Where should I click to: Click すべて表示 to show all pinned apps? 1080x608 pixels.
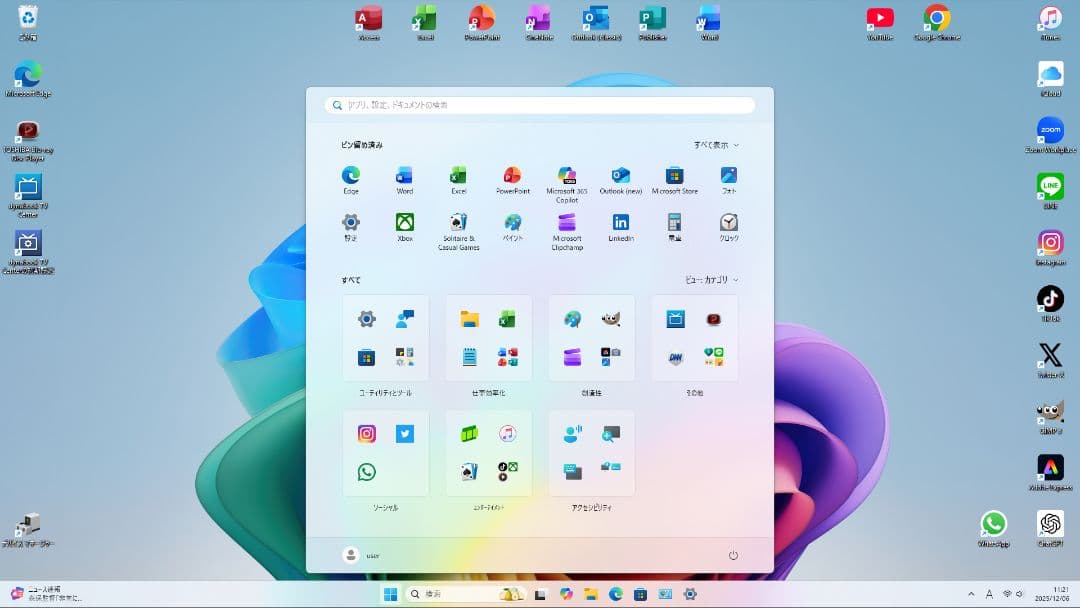coord(714,144)
